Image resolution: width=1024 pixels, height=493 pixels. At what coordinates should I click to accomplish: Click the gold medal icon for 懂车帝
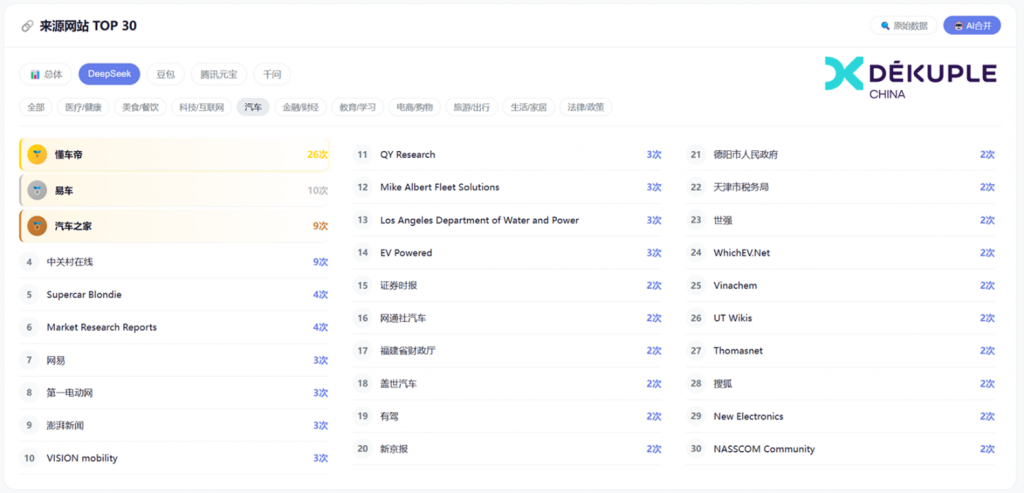[x=37, y=155]
